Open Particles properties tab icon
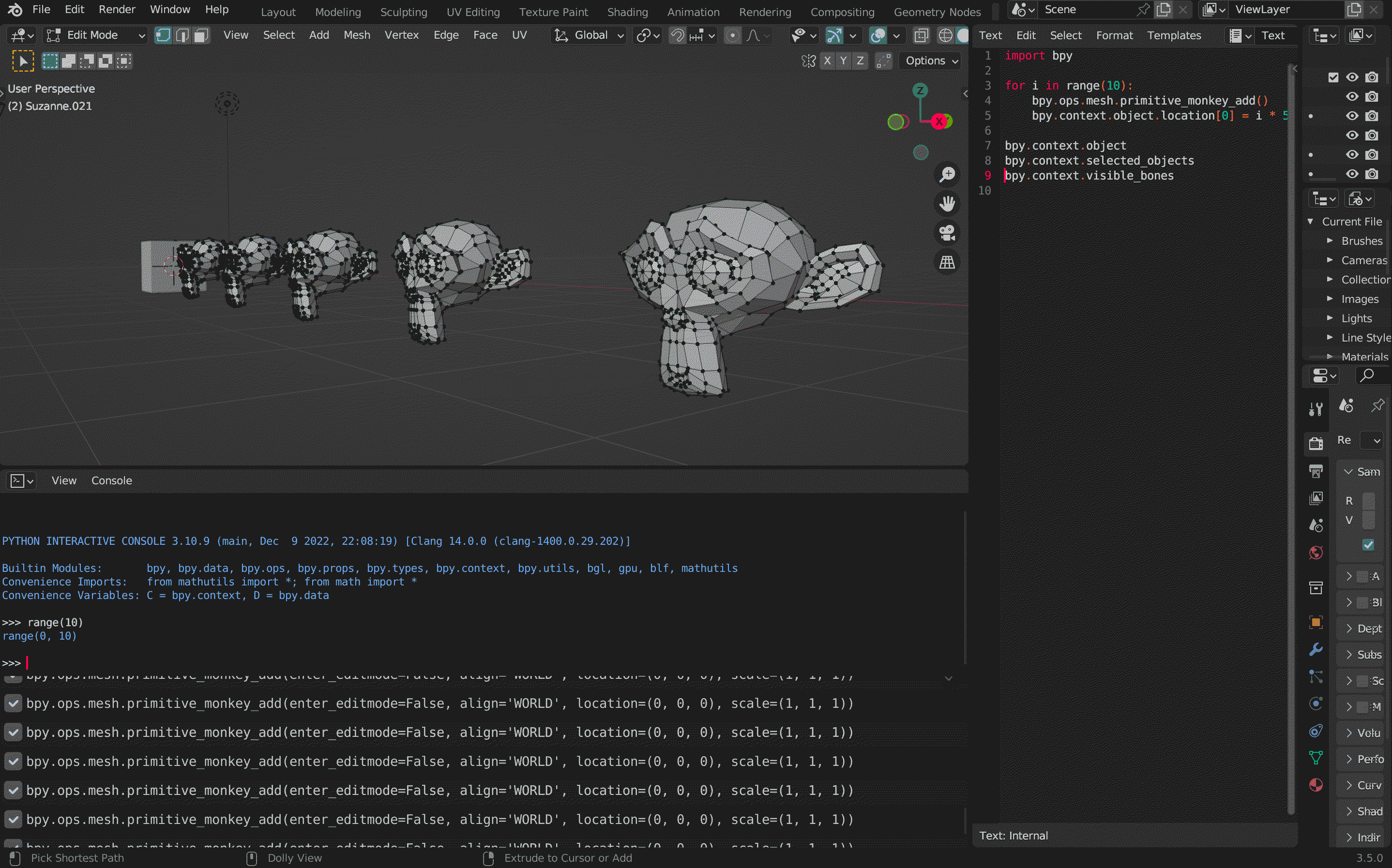Viewport: 1392px width, 868px height. [x=1316, y=677]
